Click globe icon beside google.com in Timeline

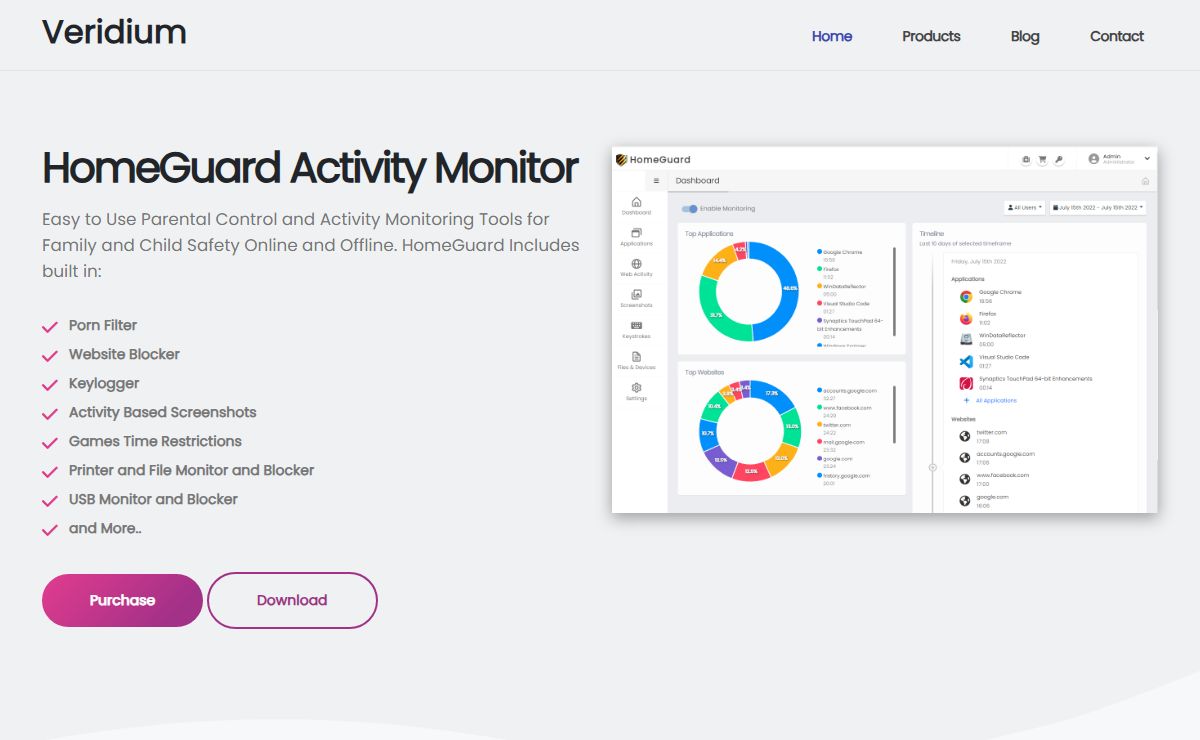point(965,501)
